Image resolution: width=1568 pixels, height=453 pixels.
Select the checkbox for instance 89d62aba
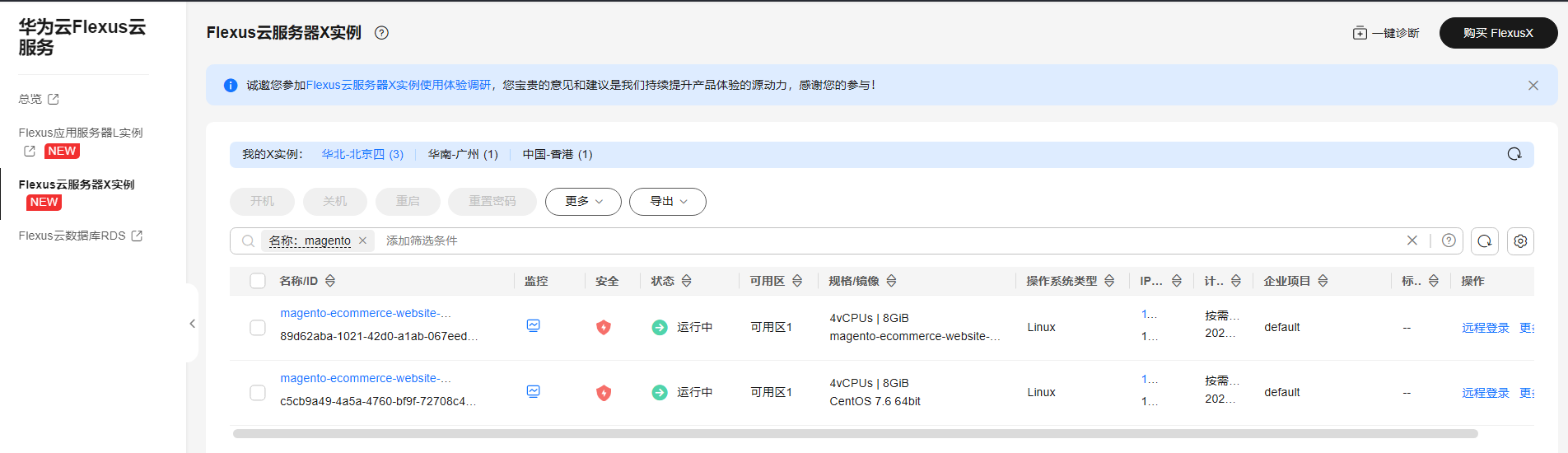click(258, 328)
